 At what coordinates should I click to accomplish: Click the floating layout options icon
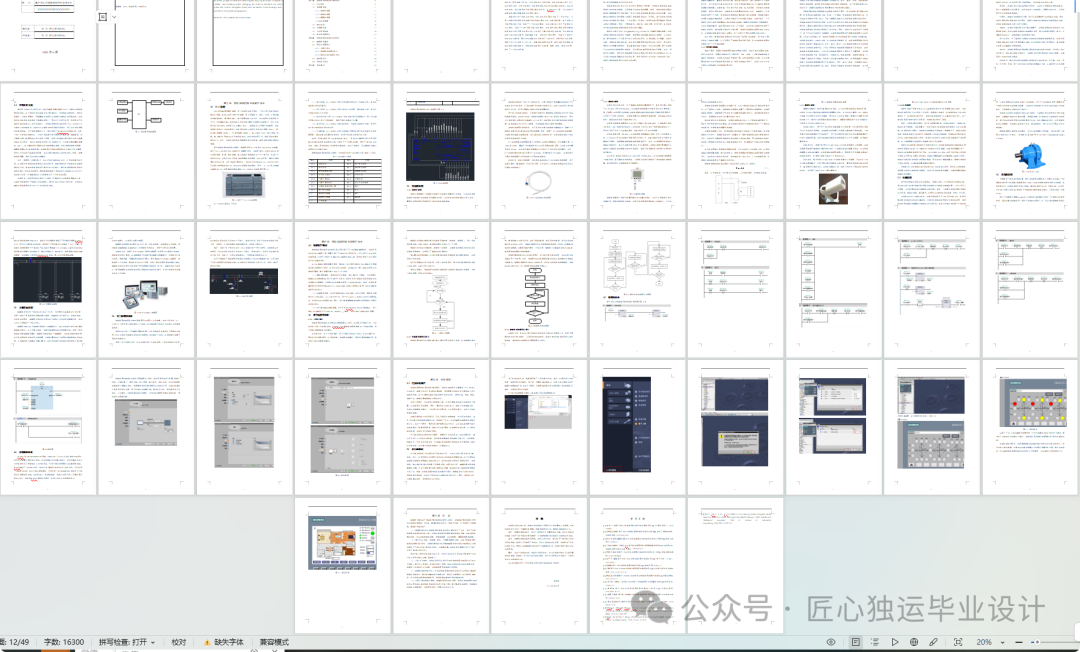point(103,17)
